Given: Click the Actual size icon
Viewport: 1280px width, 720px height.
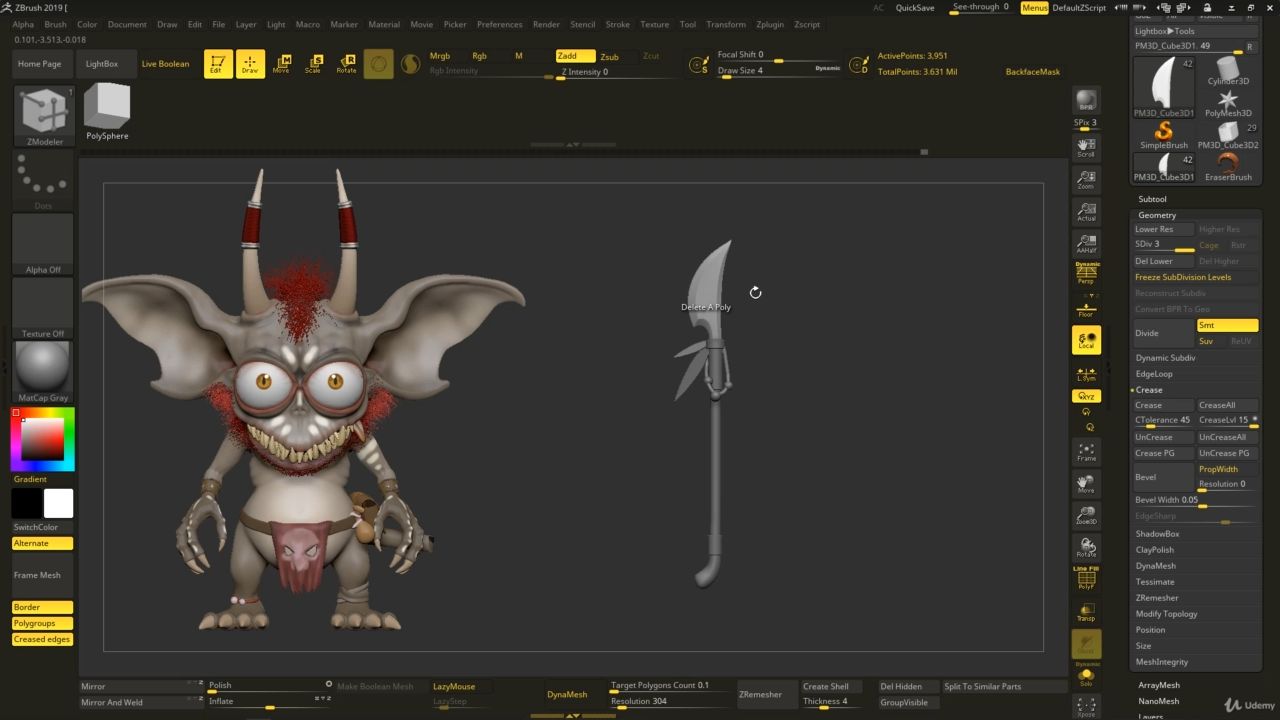Looking at the screenshot, I should 1086,212.
